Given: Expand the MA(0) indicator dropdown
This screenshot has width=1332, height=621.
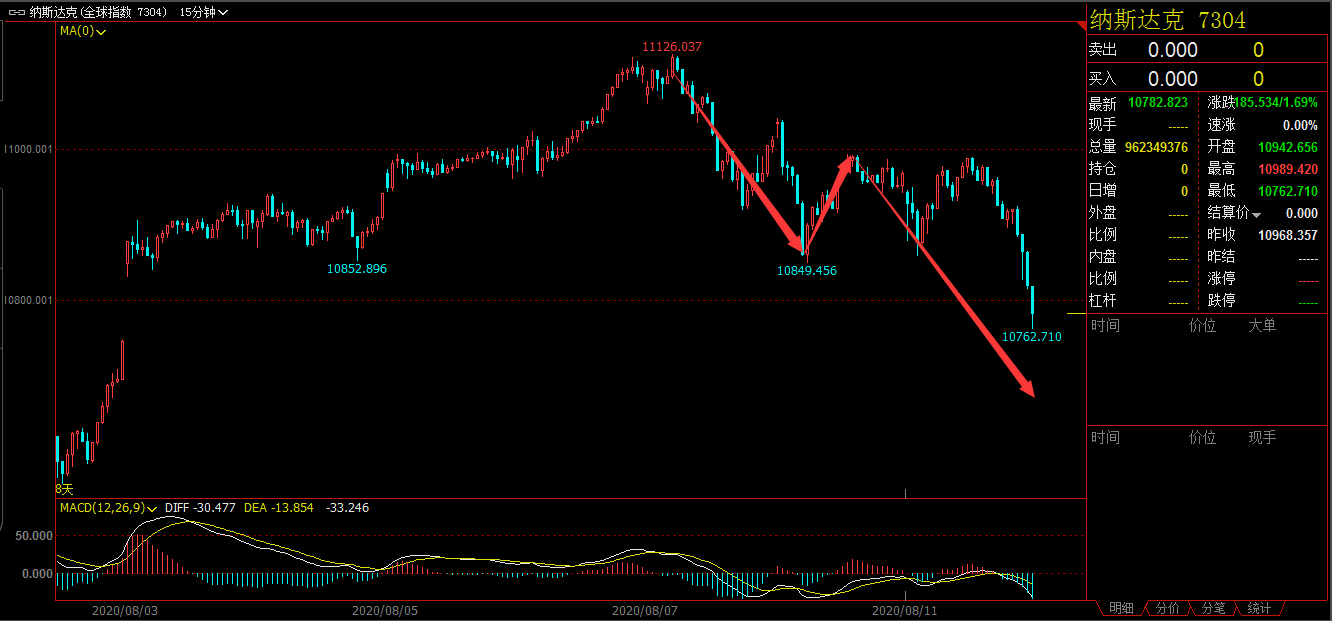Looking at the screenshot, I should click(82, 31).
